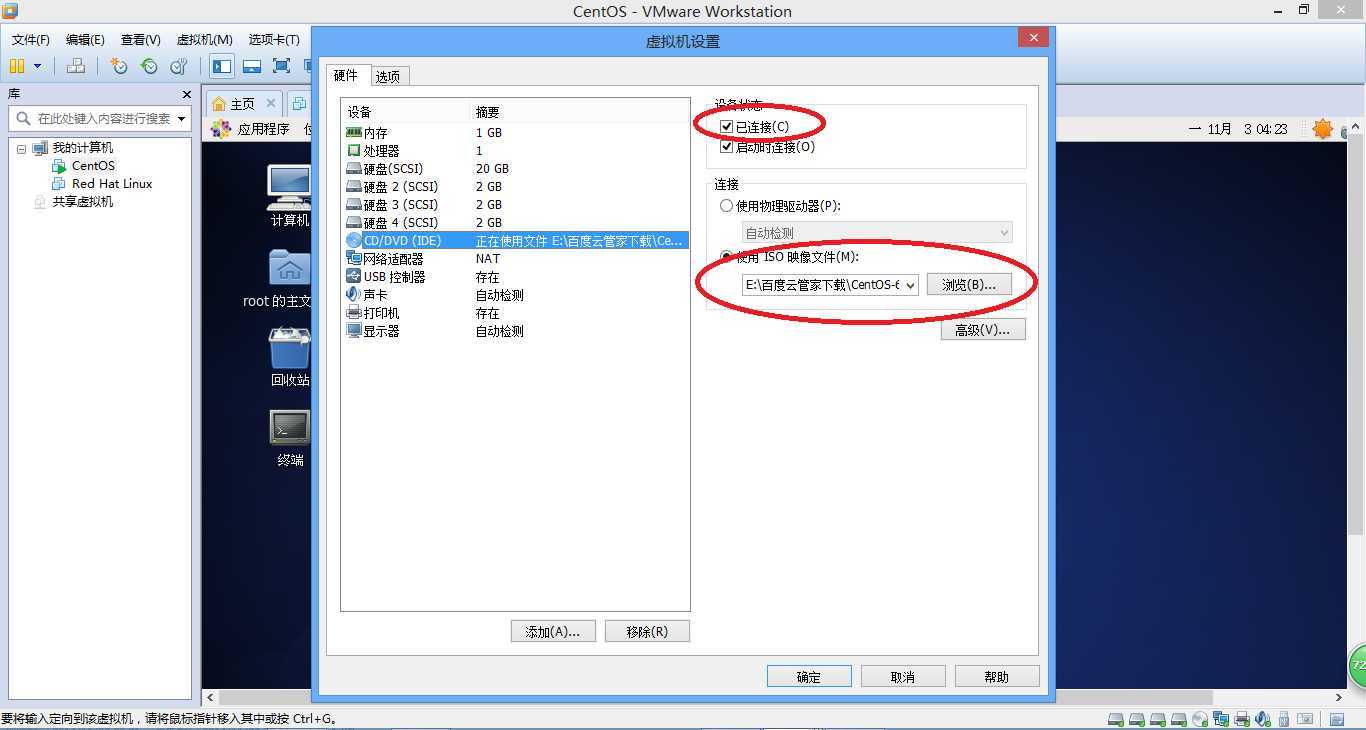Click the 设备 column header
This screenshot has height=730, width=1366.
click(x=405, y=112)
